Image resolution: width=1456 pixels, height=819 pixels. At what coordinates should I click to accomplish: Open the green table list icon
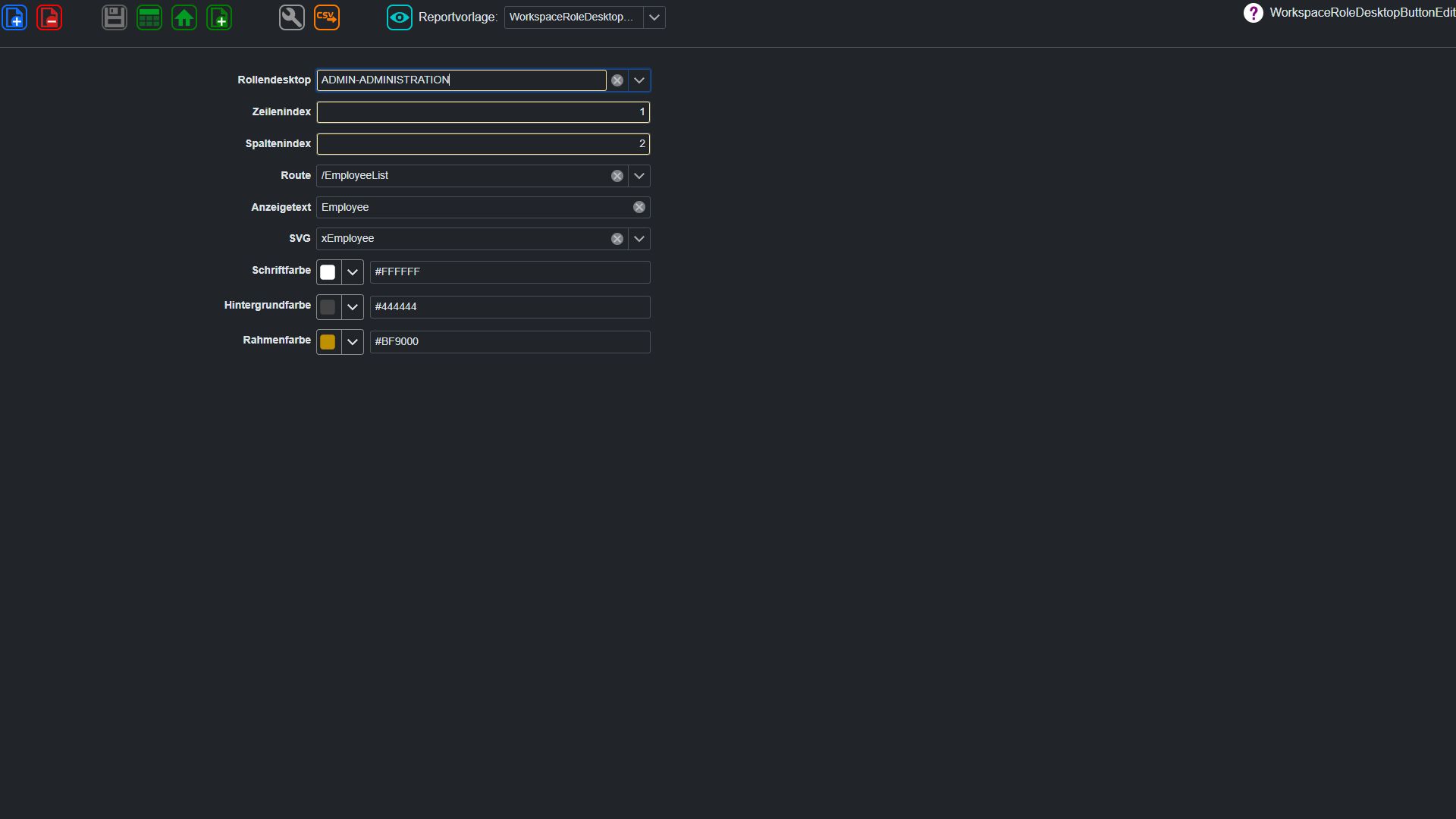149,17
